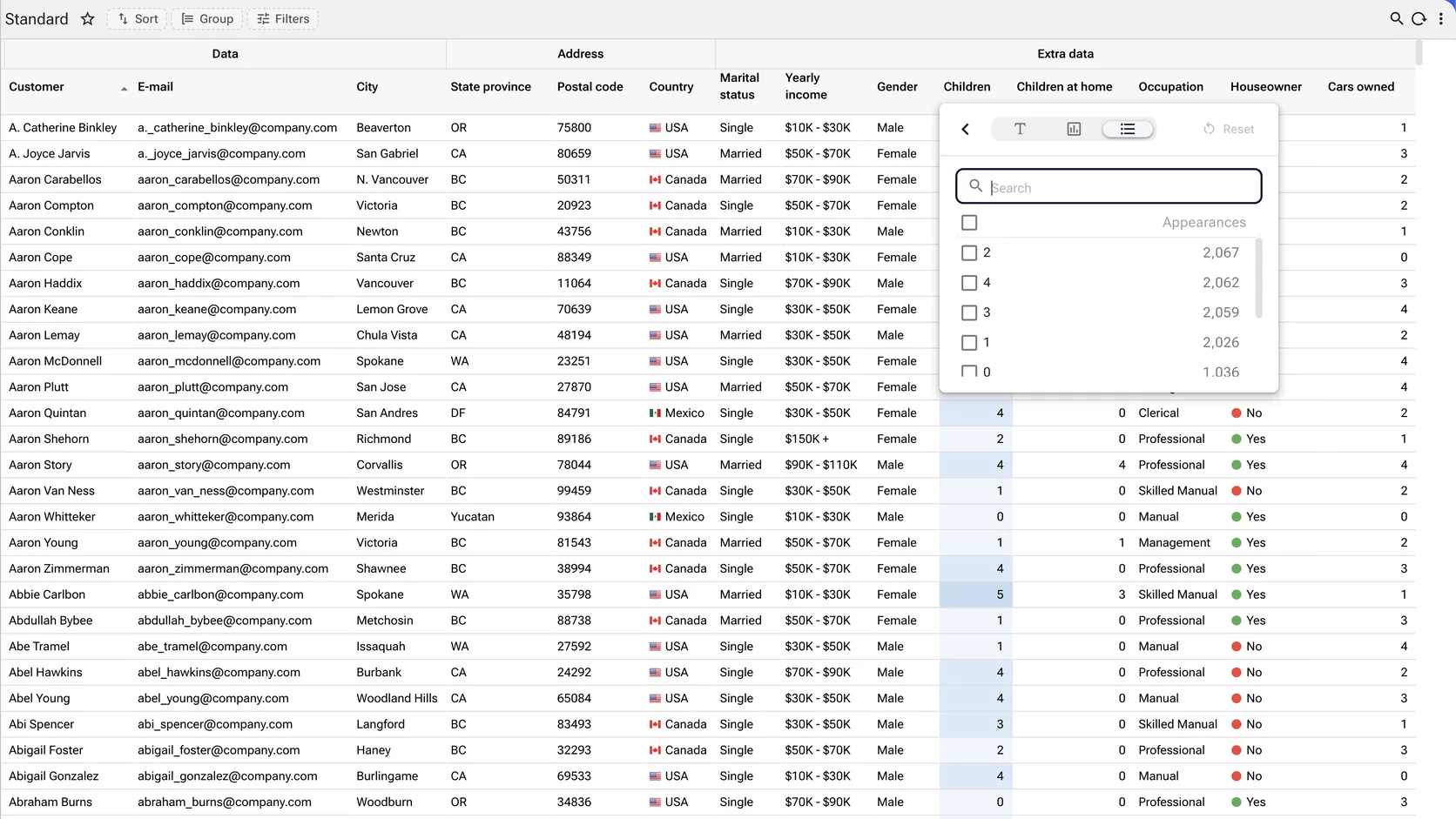This screenshot has width=1456, height=819.
Task: Click the page vertical scrollbar
Action: 1419,52
